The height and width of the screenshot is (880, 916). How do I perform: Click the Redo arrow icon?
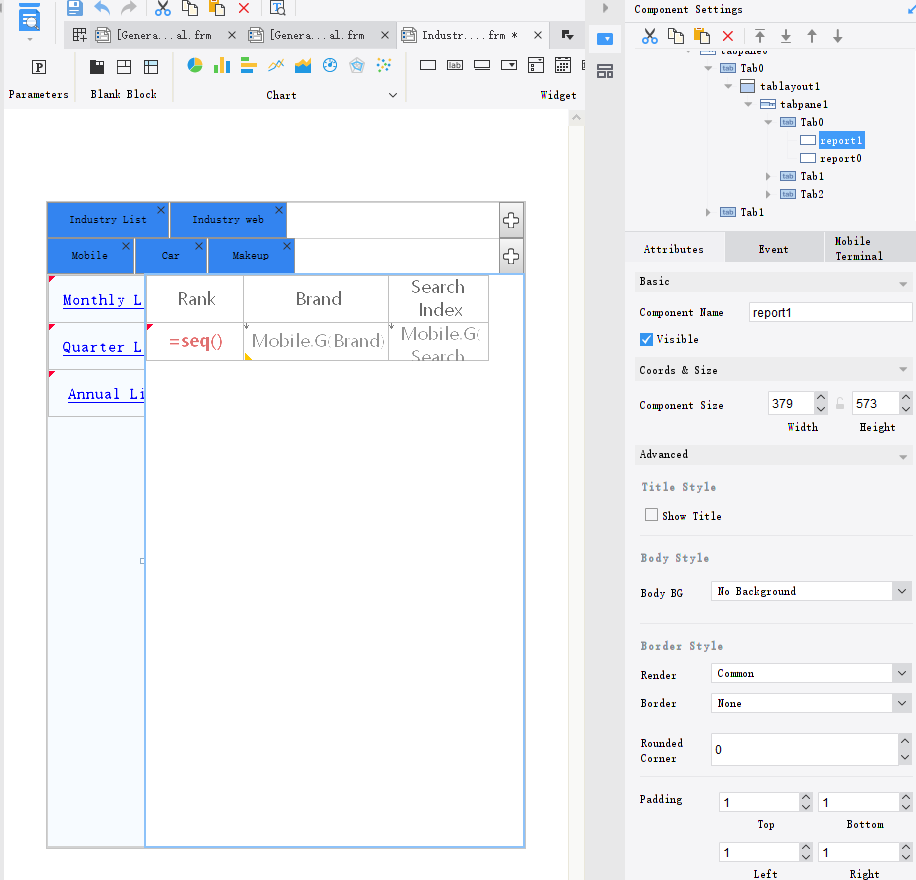[129, 8]
